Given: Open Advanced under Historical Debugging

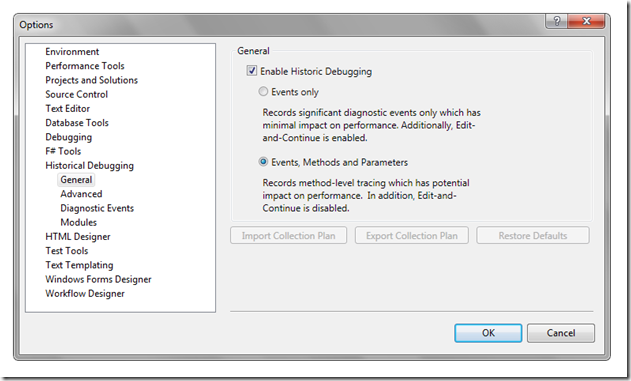Looking at the screenshot, I should 81,194.
